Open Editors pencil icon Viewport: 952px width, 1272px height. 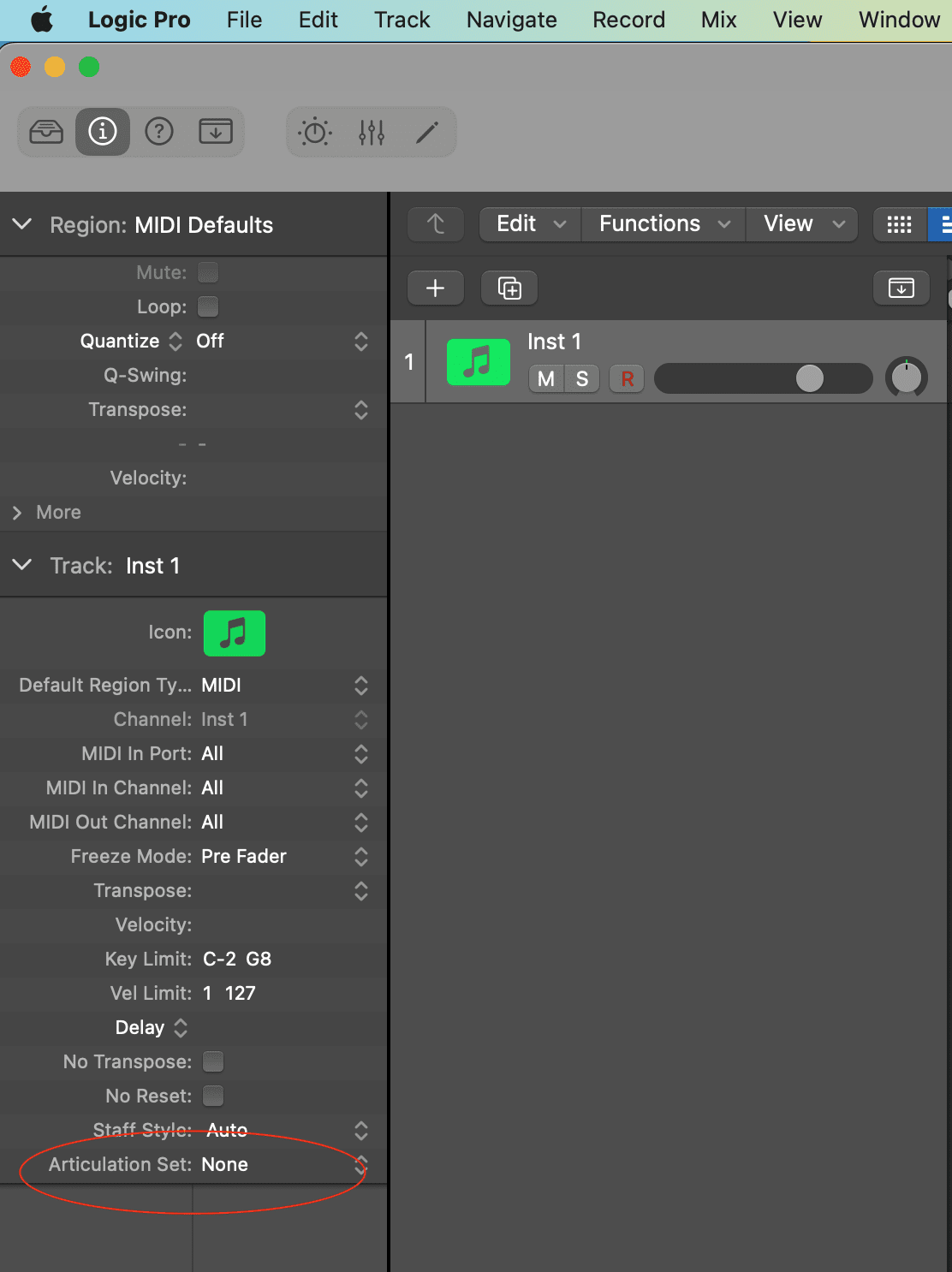[x=427, y=132]
